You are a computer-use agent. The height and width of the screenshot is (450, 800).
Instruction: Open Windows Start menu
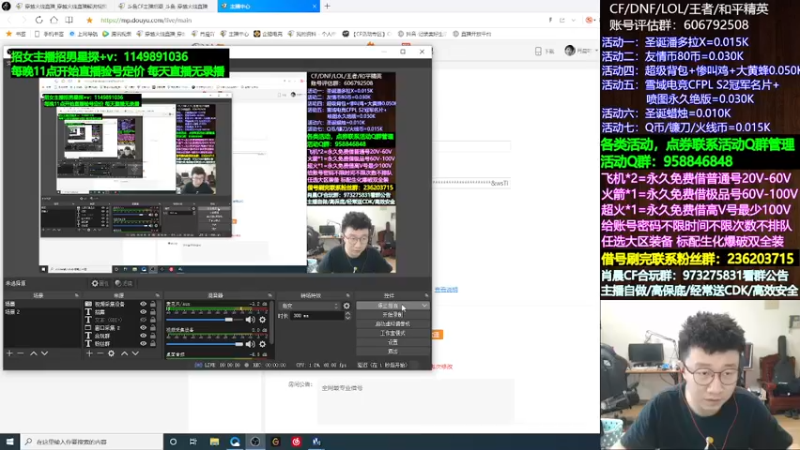point(10,442)
